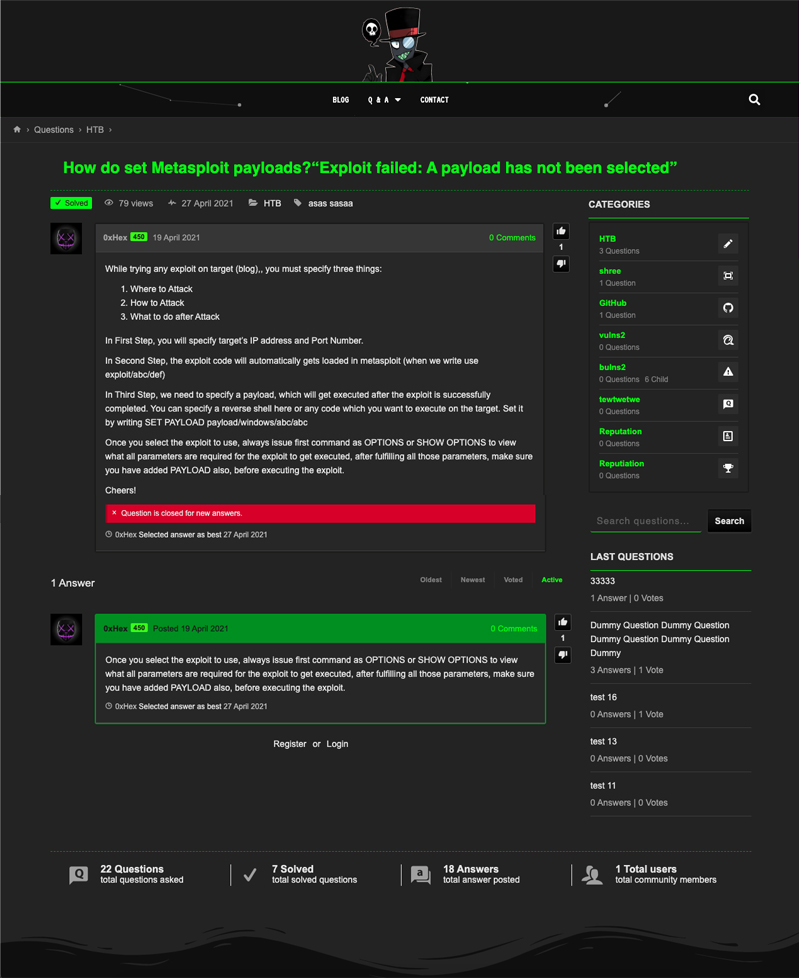Open last question titled 33333
Image resolution: width=799 pixels, height=978 pixels.
[603, 581]
